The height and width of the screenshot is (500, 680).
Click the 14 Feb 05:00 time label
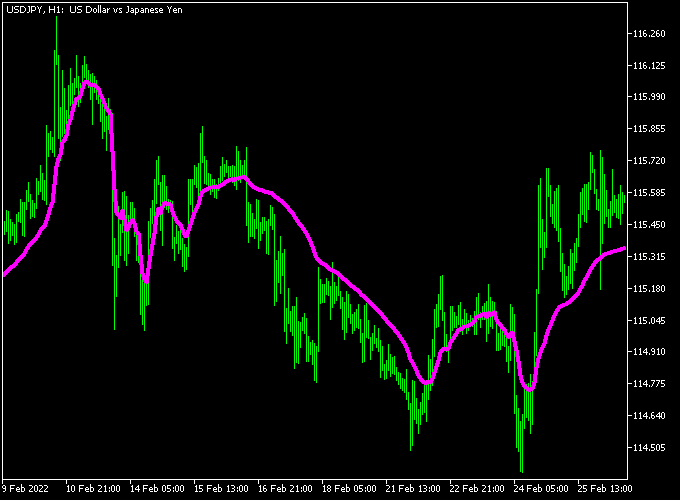click(157, 489)
